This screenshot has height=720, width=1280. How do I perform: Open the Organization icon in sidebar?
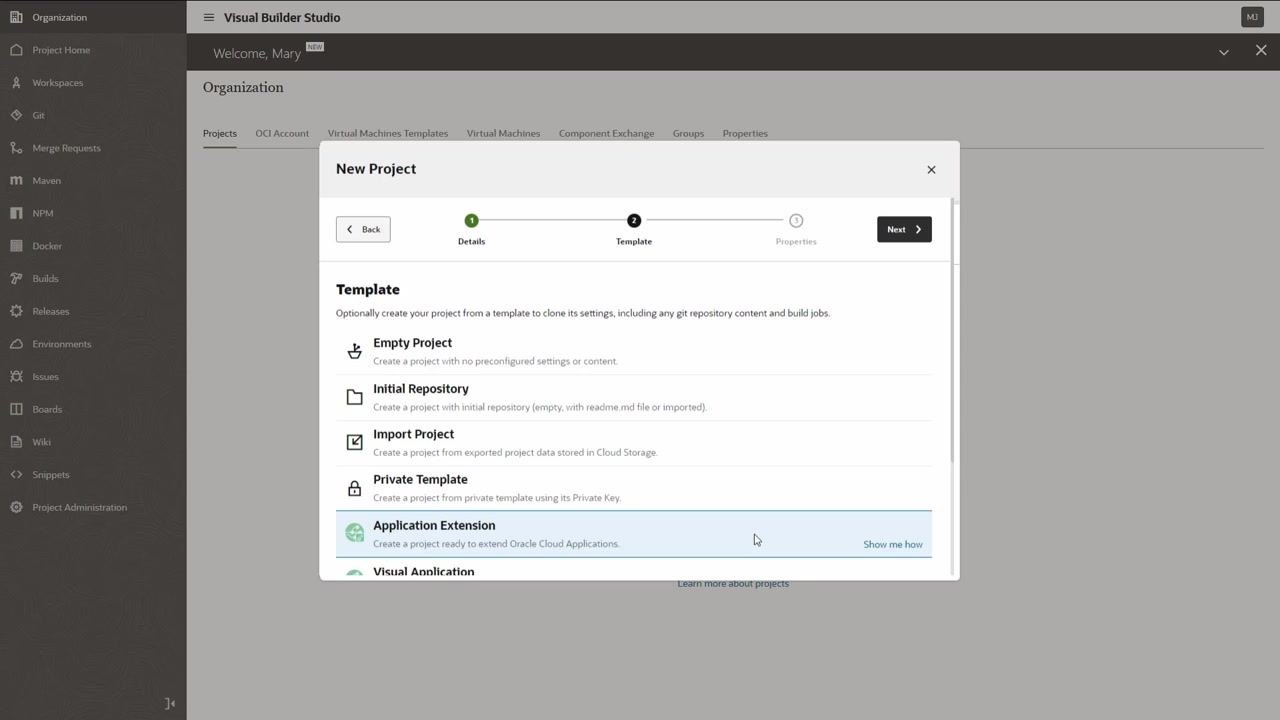[16, 17]
